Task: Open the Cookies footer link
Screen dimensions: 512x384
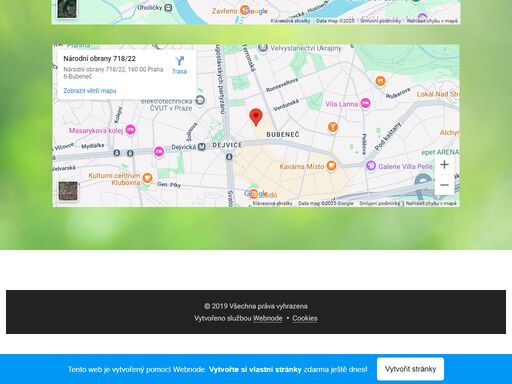Action: click(305, 318)
